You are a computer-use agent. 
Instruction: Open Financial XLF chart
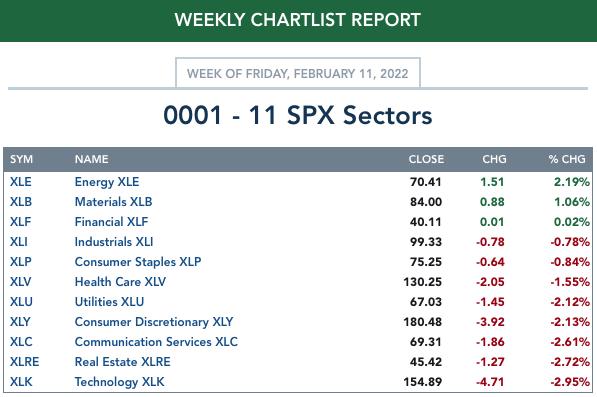[111, 222]
